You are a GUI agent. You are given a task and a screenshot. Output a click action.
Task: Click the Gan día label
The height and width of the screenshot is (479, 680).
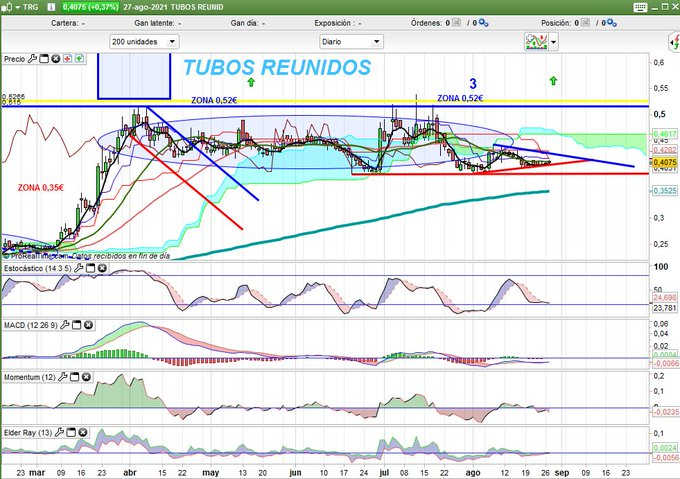244,23
